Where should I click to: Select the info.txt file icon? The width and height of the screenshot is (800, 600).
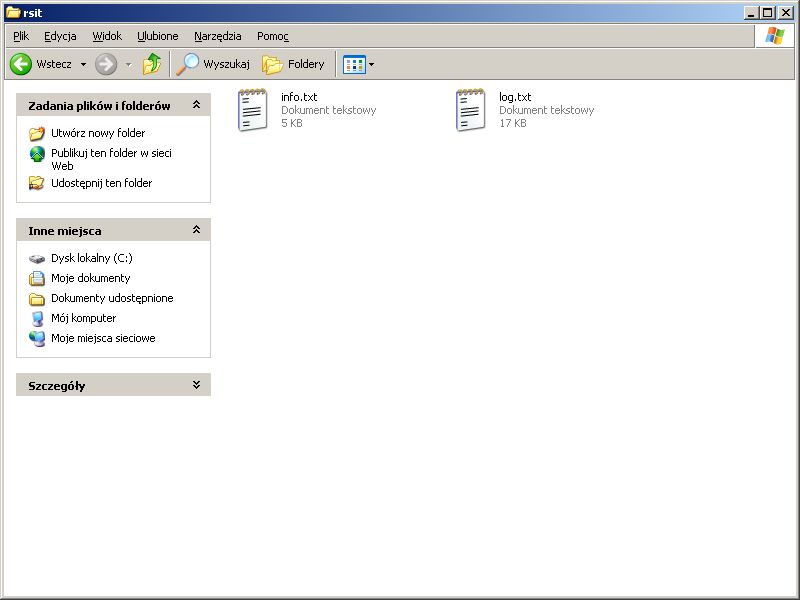pos(252,110)
